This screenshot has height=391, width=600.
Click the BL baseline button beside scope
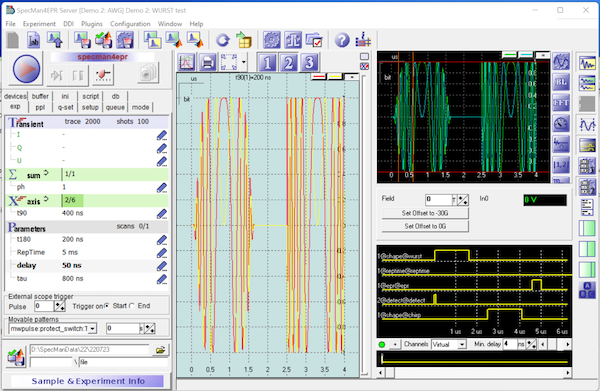click(561, 82)
